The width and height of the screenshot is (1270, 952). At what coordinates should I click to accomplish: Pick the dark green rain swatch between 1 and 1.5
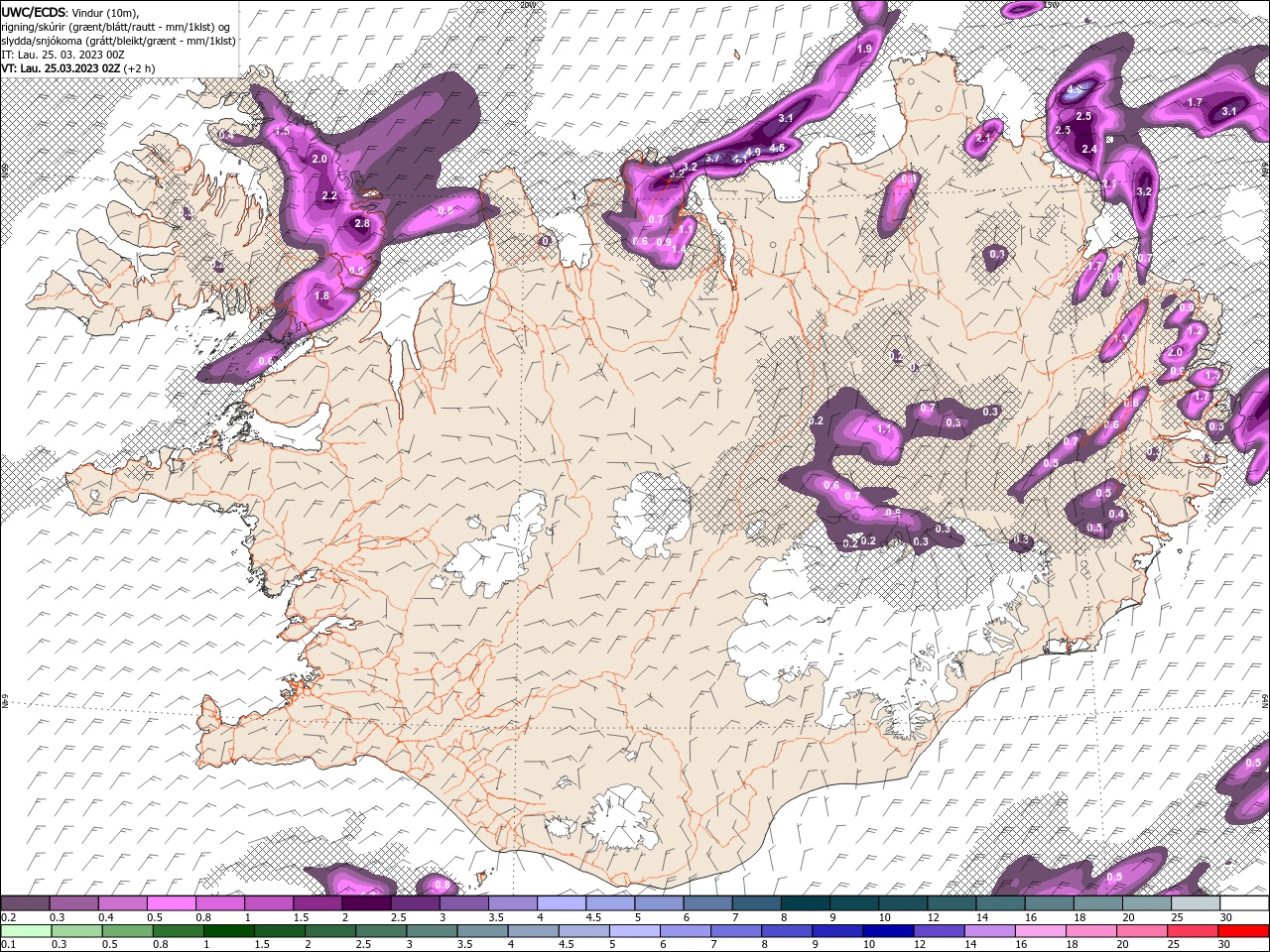(230, 930)
